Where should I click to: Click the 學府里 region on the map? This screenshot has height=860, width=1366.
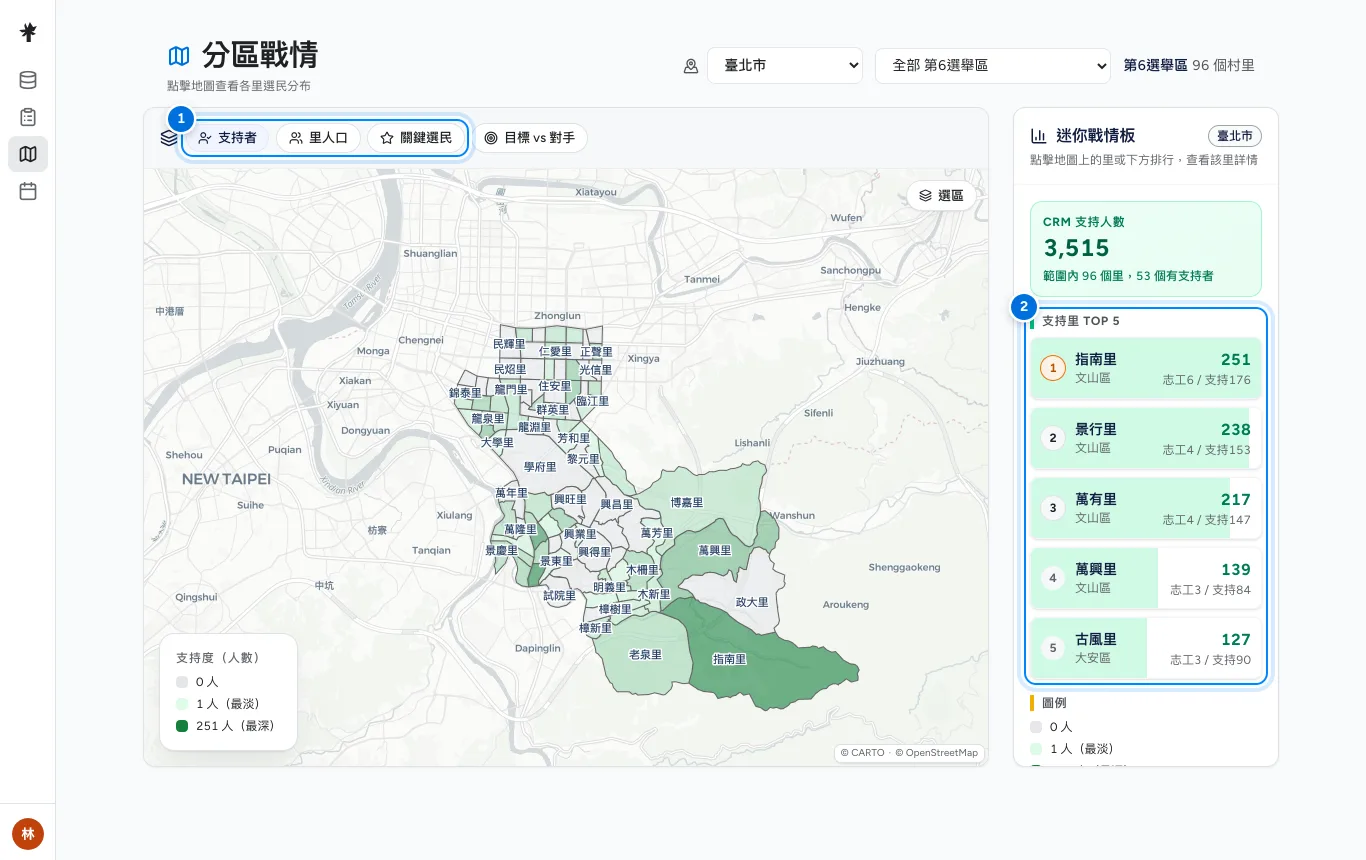pyautogui.click(x=540, y=467)
